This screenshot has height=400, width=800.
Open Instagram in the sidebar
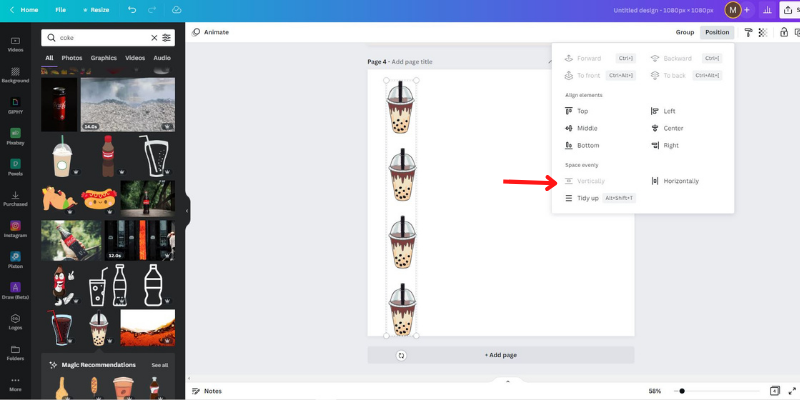click(x=15, y=230)
